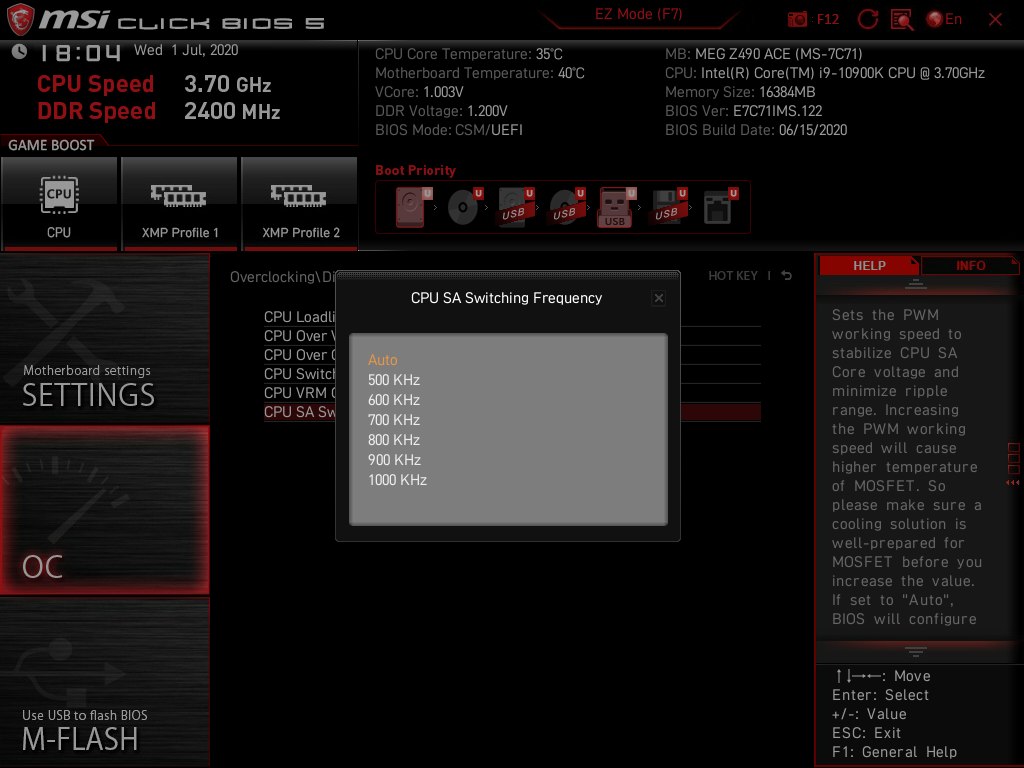Click the screenshot camera icon near F12

797,18
